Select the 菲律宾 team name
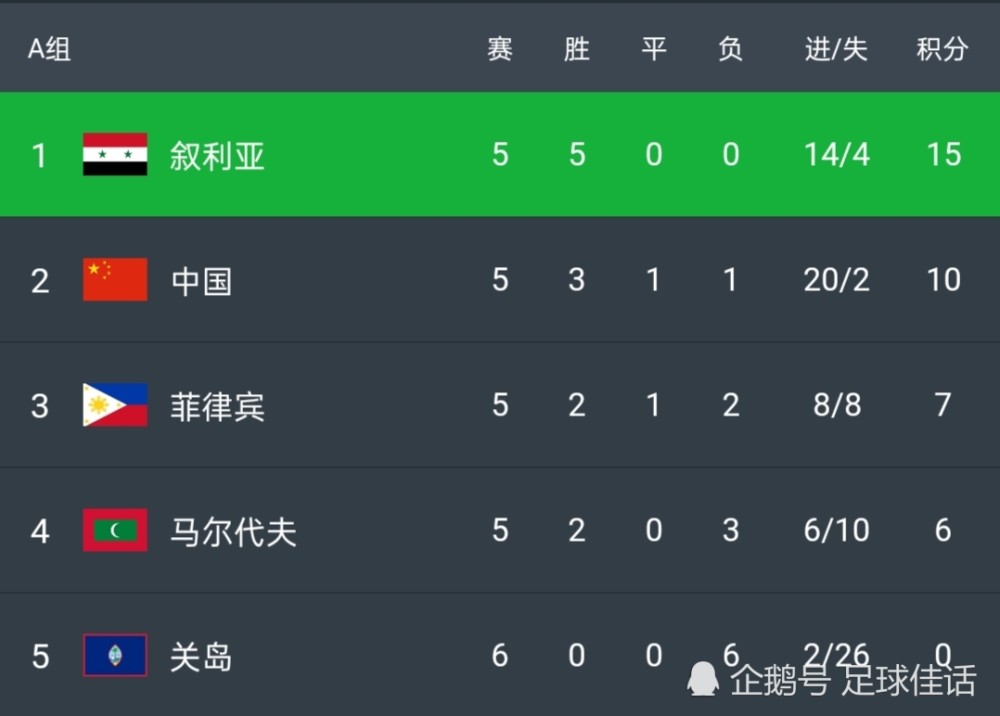The width and height of the screenshot is (1000, 716). pos(217,407)
